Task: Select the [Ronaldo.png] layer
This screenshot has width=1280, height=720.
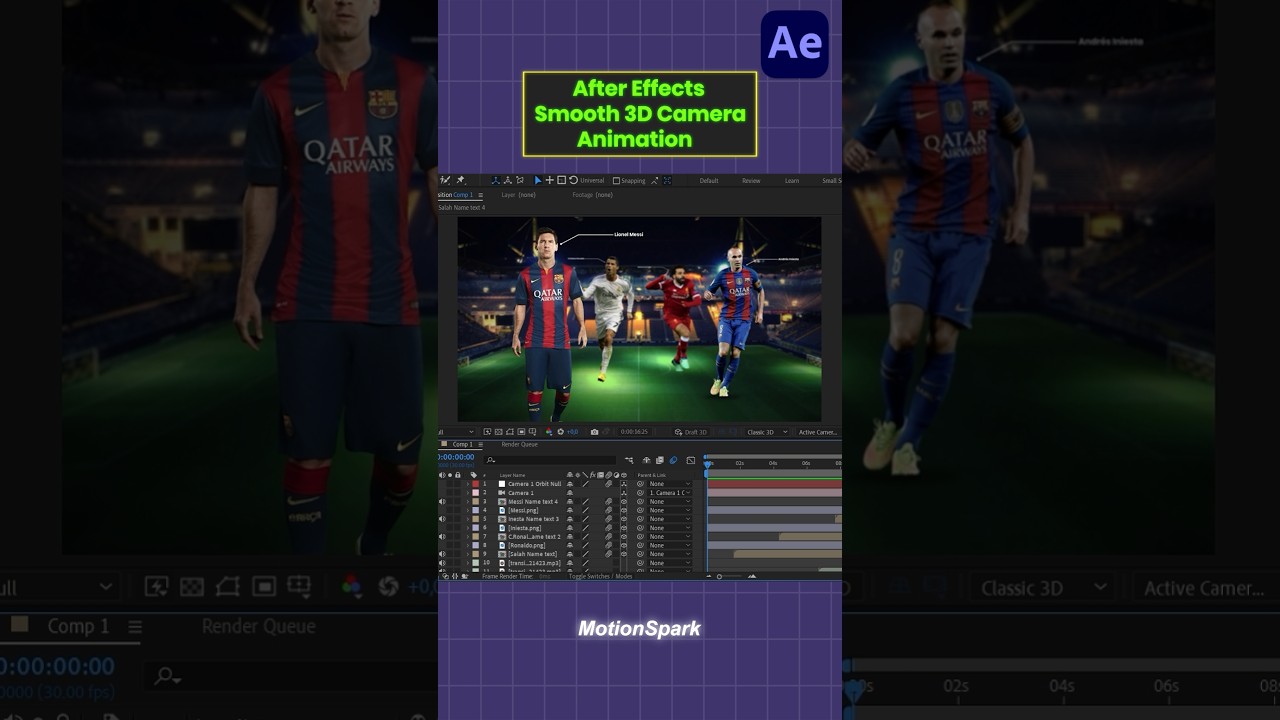Action: coord(527,545)
